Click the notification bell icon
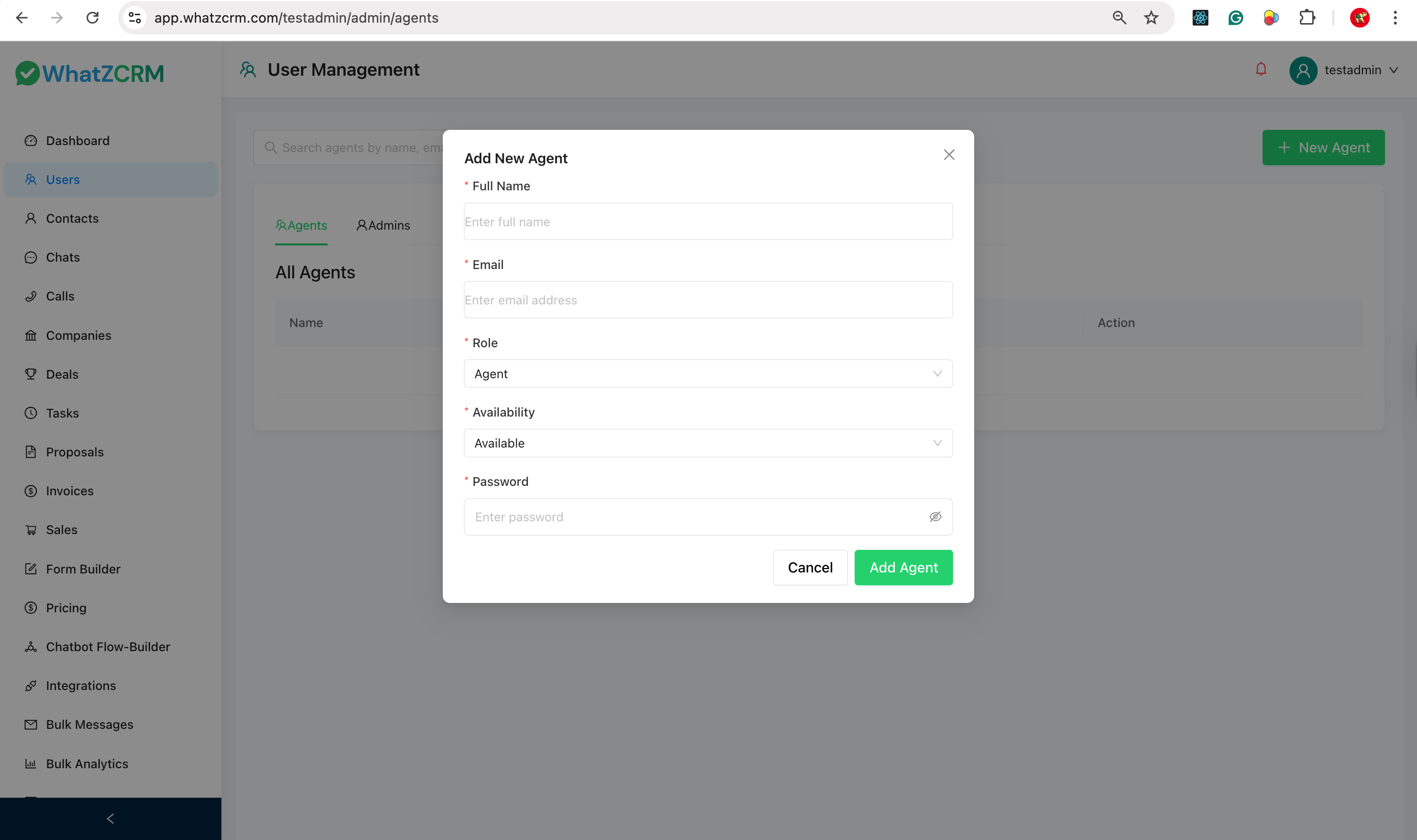Image resolution: width=1417 pixels, height=840 pixels. [x=1261, y=69]
